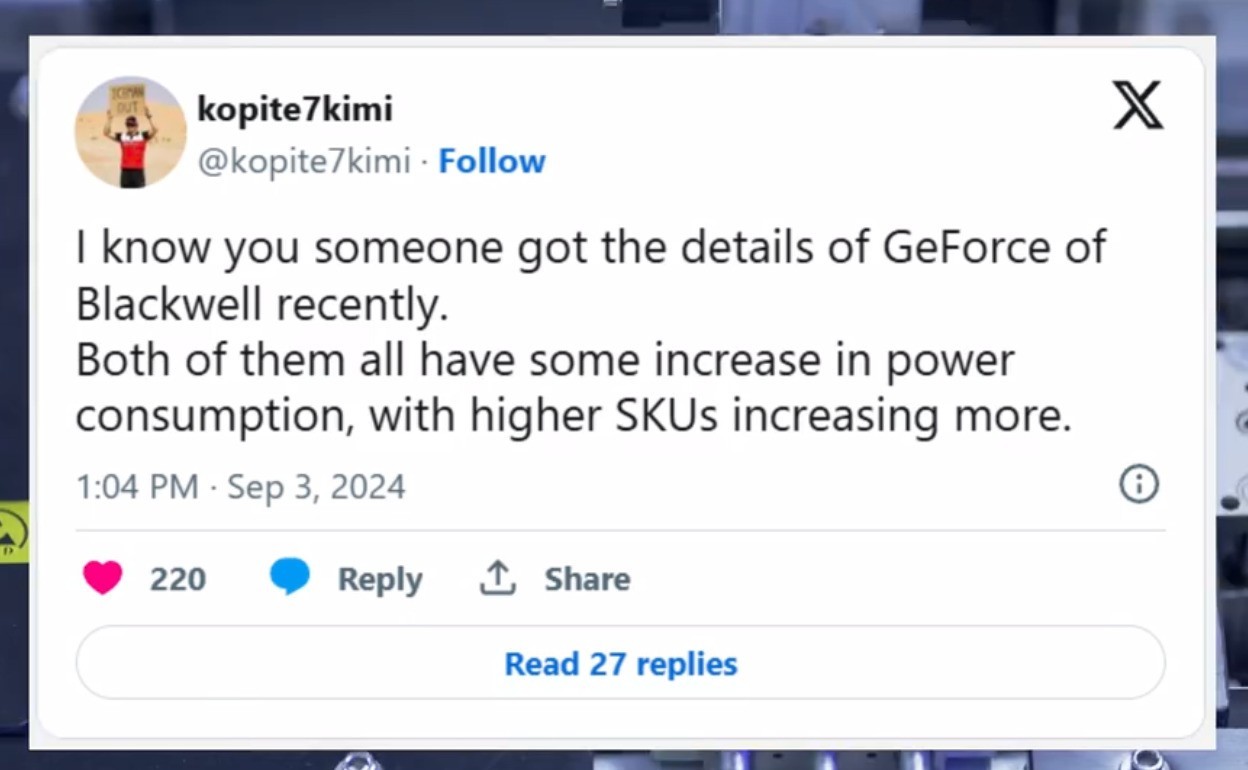Click the yellow warning sticker at left edge

pos(13,532)
